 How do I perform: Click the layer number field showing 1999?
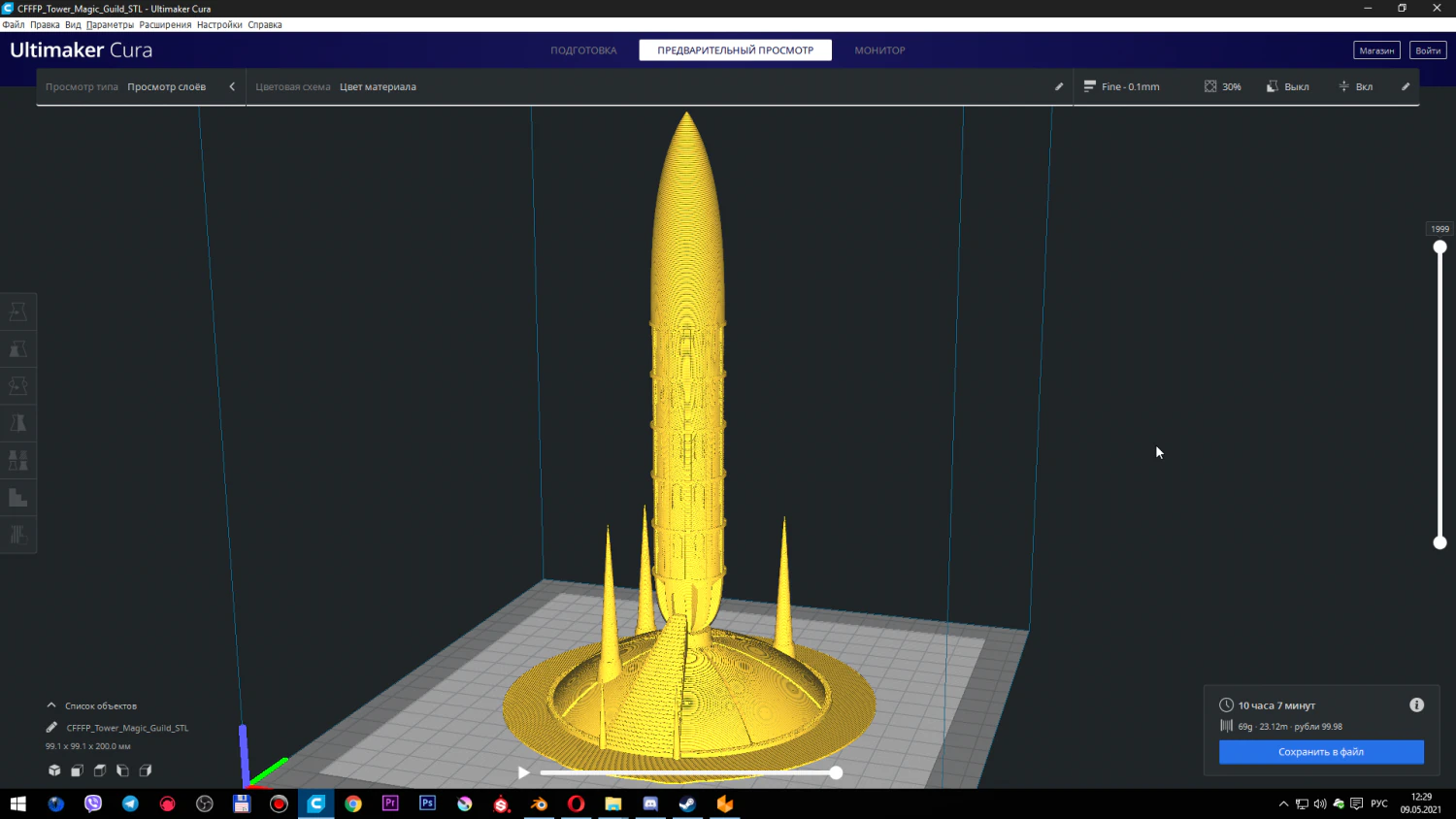point(1439,229)
